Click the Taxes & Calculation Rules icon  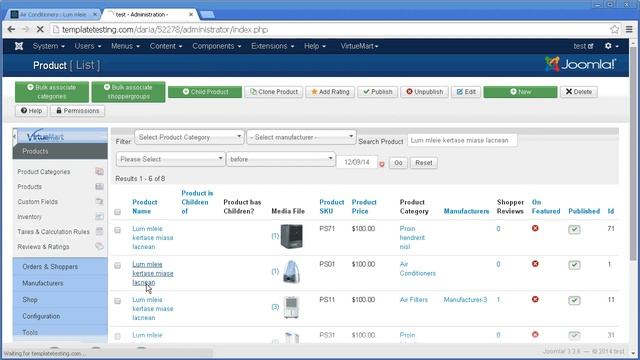[99, 231]
